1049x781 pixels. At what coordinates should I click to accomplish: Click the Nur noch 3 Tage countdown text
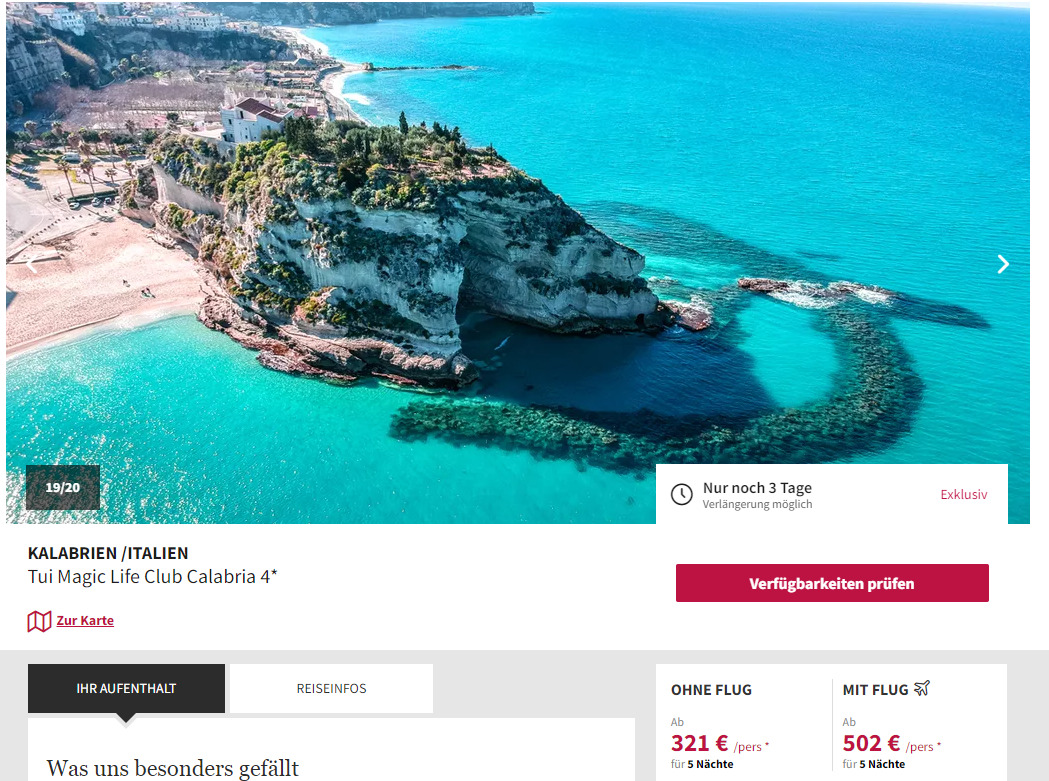[757, 488]
